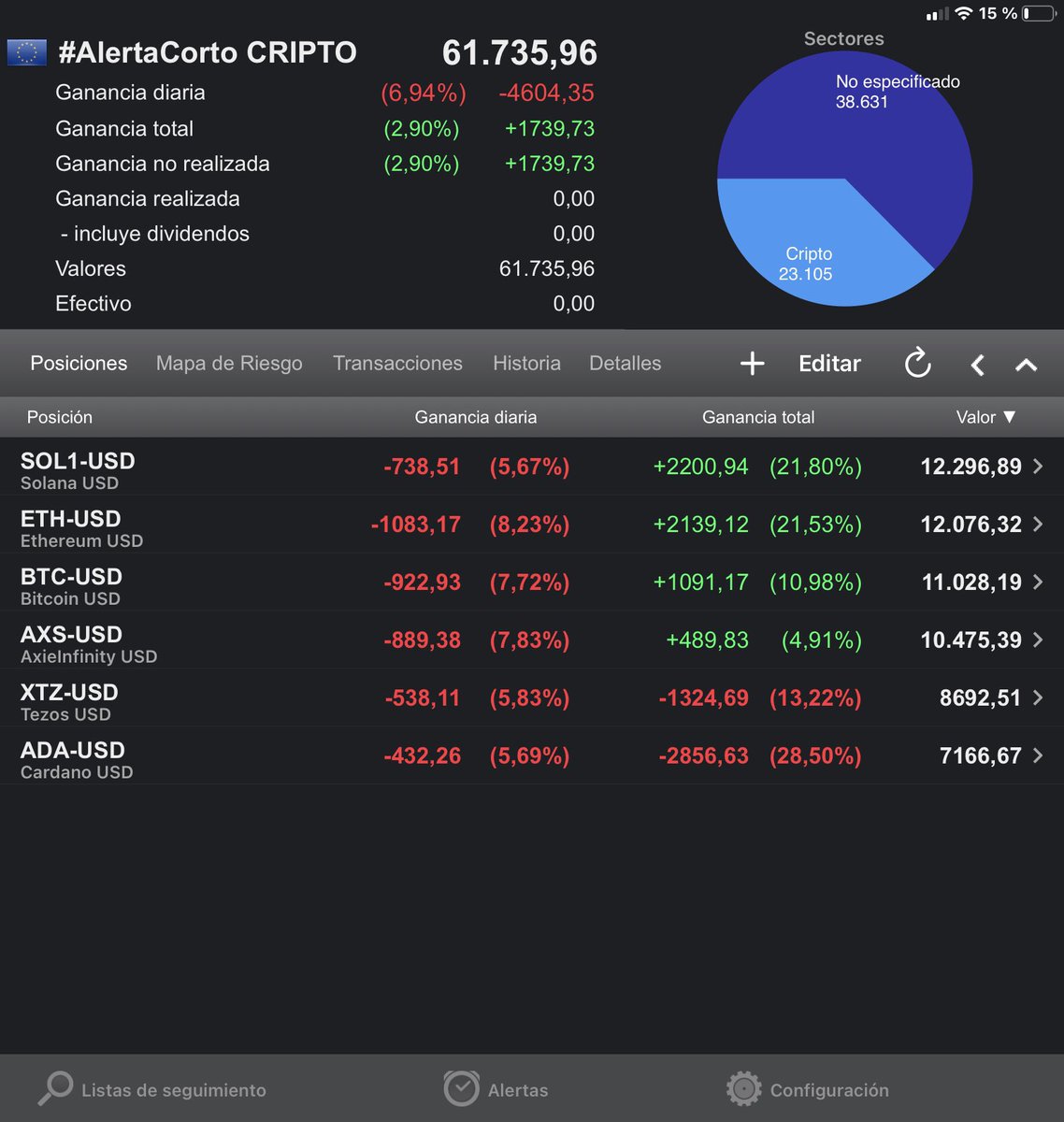This screenshot has width=1064, height=1122.
Task: Open Detalles tab
Action: (x=625, y=363)
